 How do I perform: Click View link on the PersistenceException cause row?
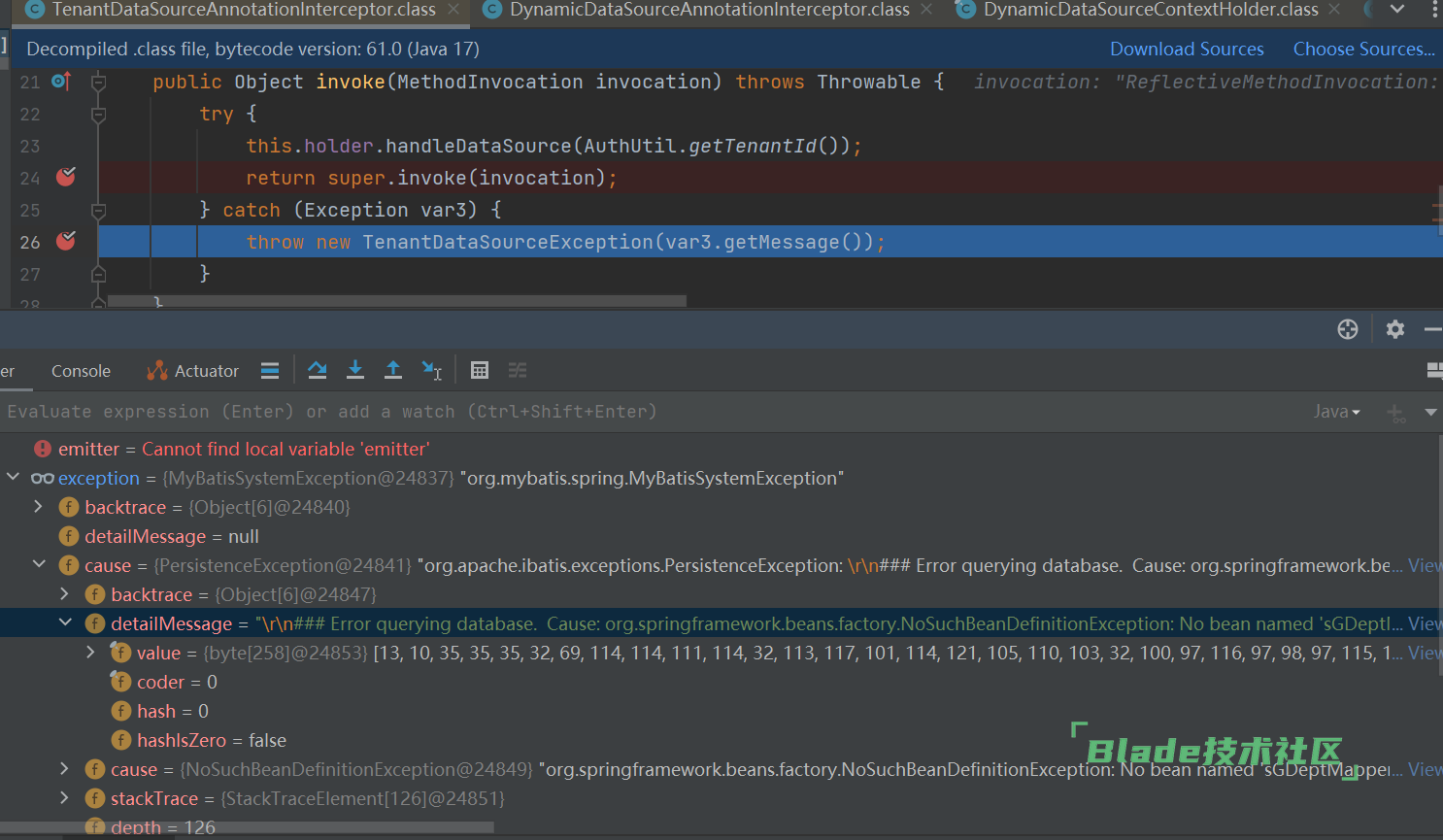[x=1425, y=565]
